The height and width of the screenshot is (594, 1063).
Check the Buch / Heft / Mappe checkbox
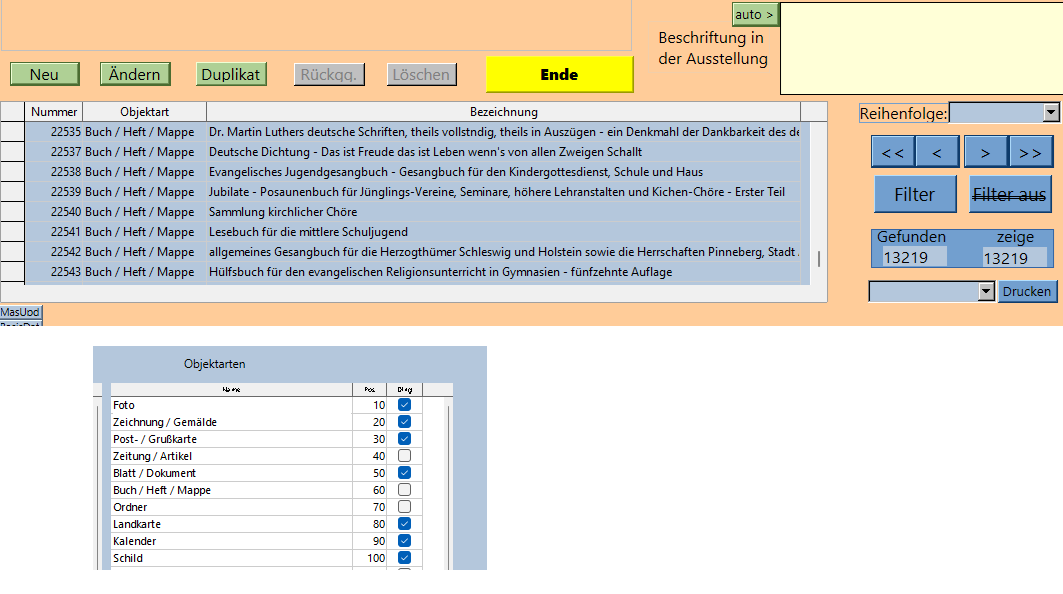(404, 490)
